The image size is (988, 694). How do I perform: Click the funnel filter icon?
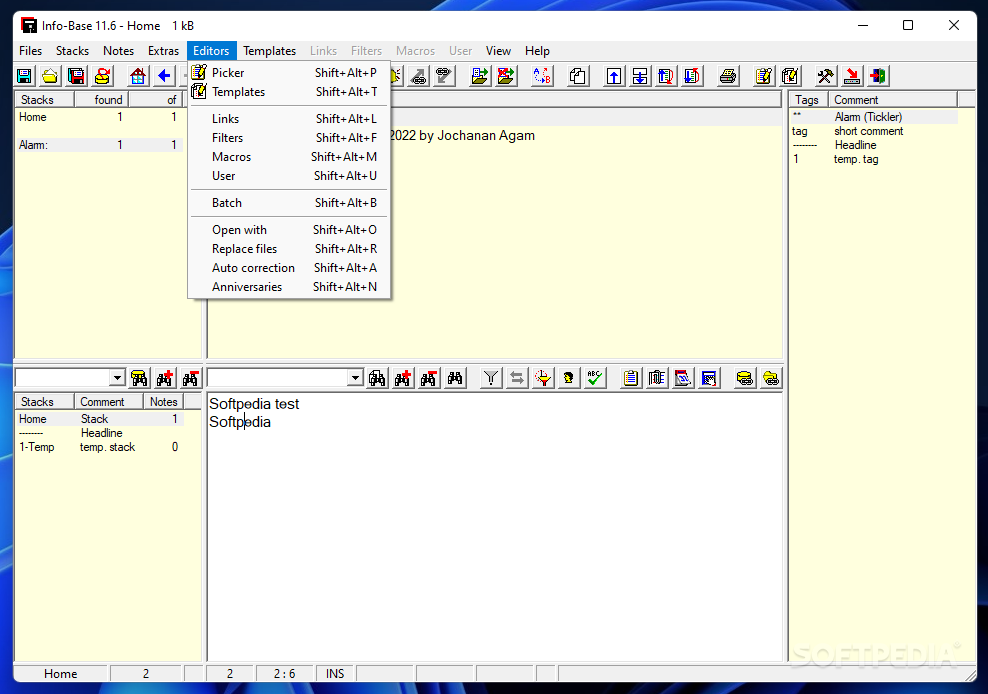pos(491,378)
